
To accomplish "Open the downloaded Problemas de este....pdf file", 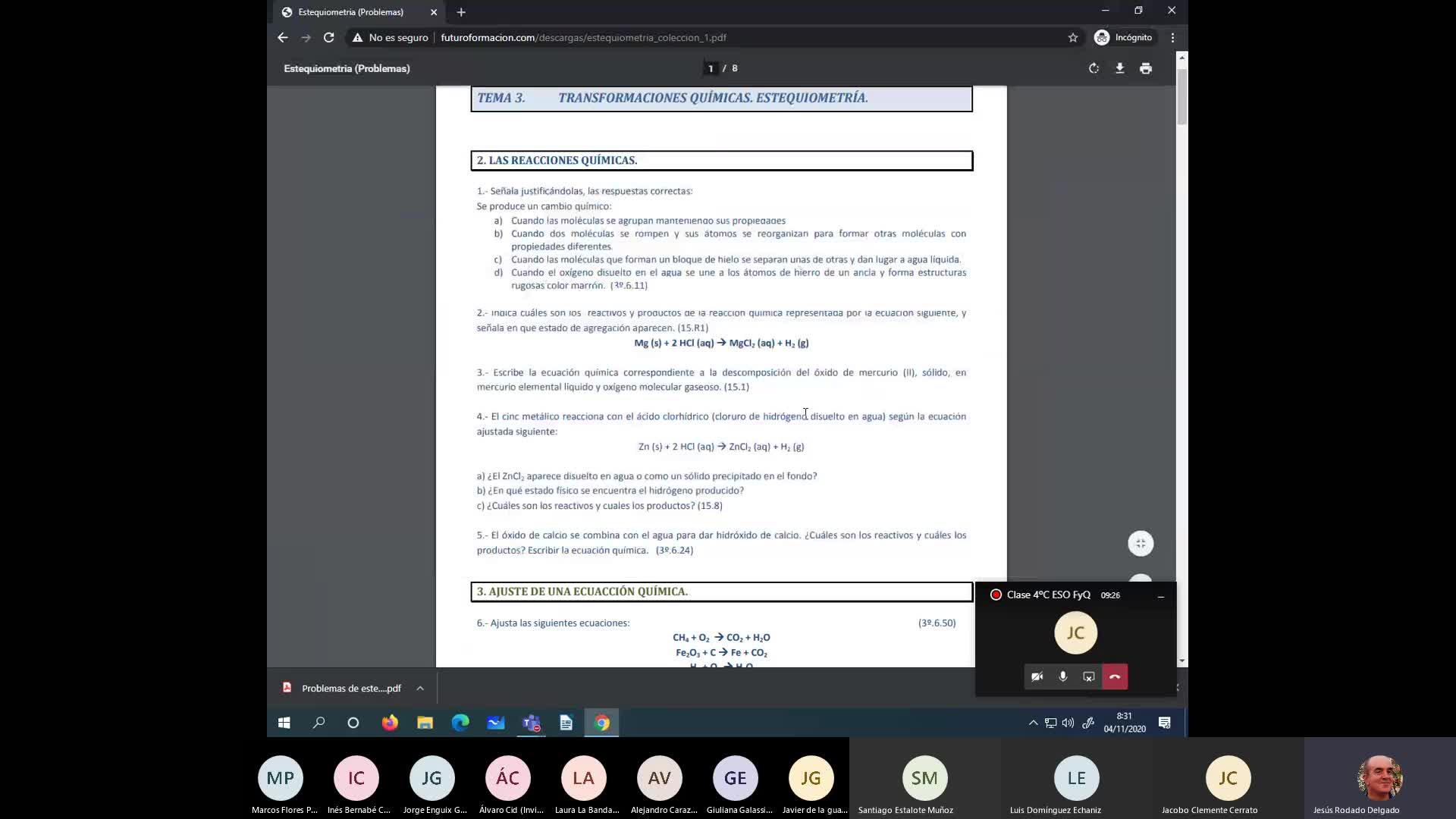I will point(350,688).
